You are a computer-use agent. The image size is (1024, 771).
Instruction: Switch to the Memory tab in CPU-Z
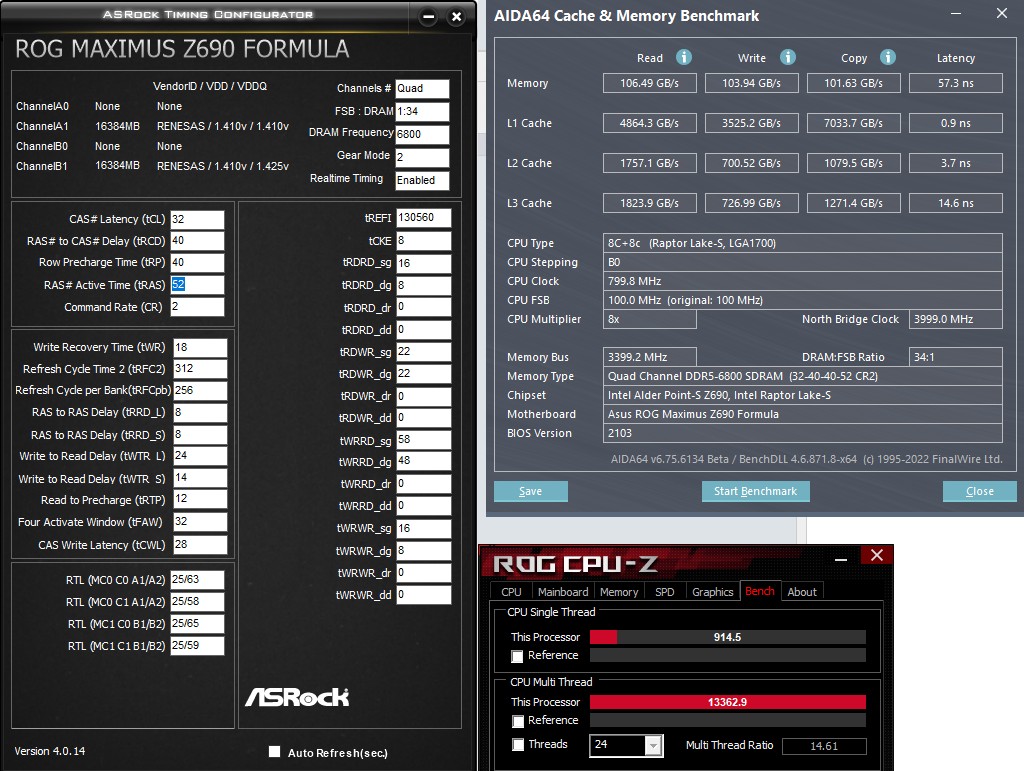(x=619, y=591)
